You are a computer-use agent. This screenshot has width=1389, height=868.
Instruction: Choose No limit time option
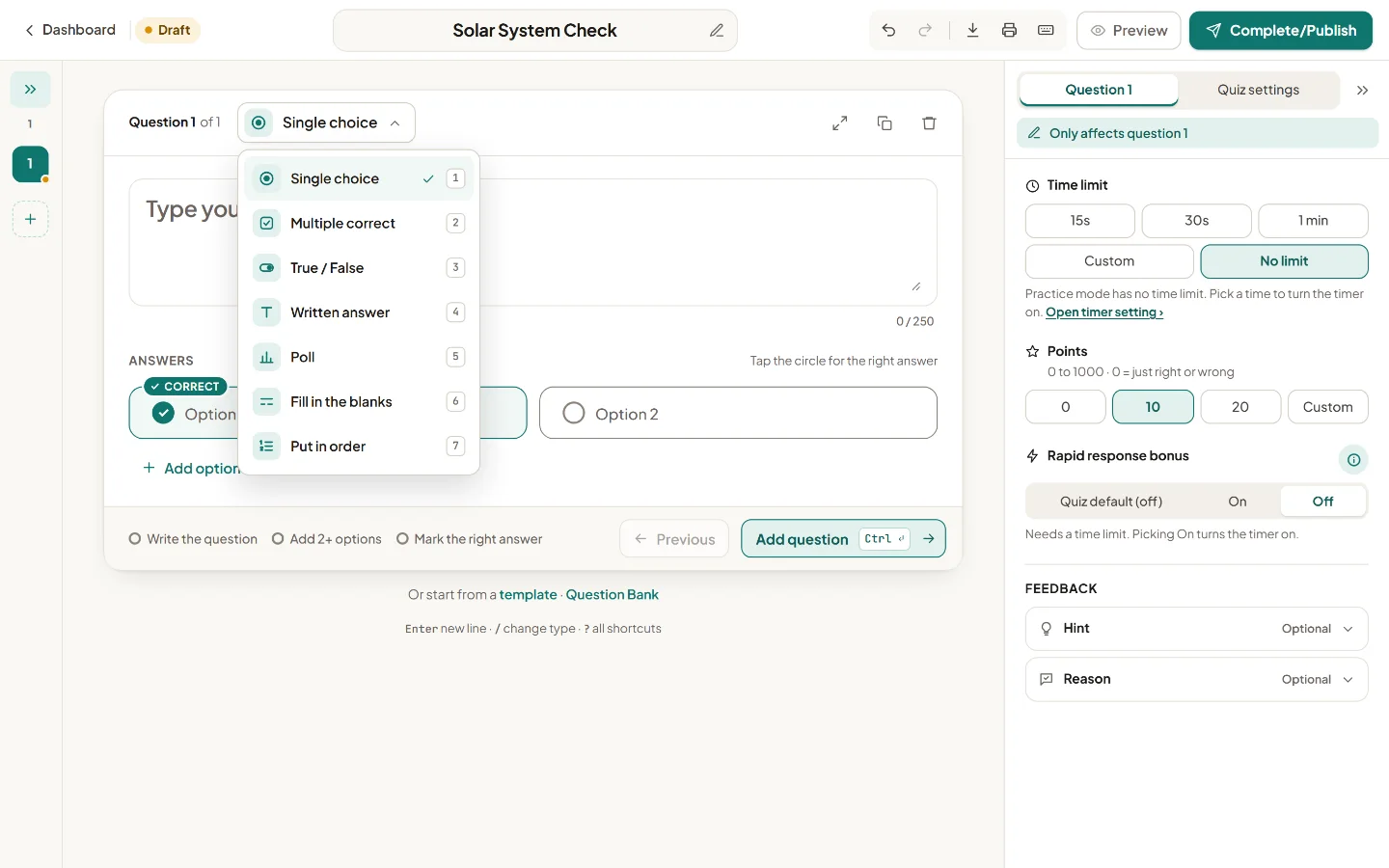tap(1284, 261)
